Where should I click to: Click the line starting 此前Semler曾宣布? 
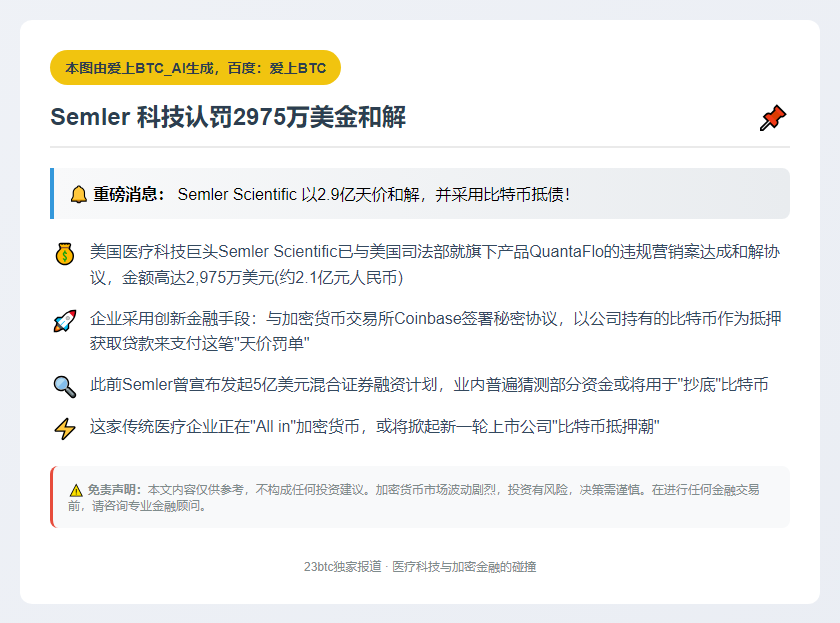pos(429,385)
